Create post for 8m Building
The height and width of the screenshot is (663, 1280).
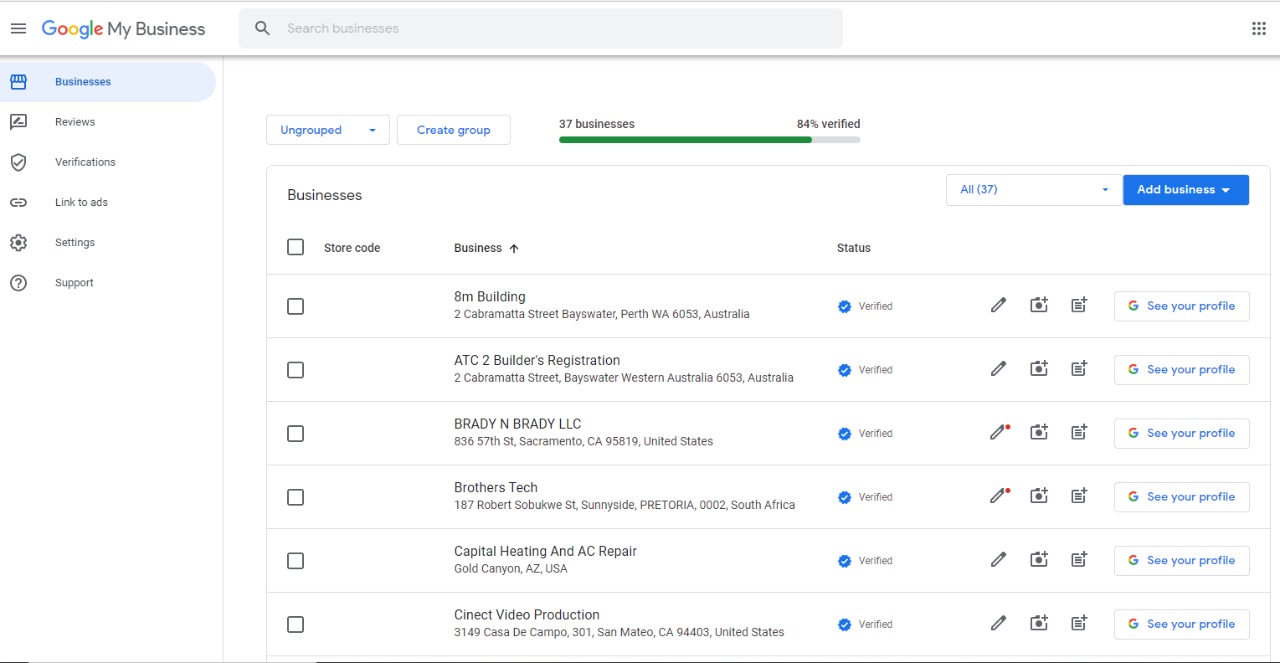click(x=1079, y=306)
